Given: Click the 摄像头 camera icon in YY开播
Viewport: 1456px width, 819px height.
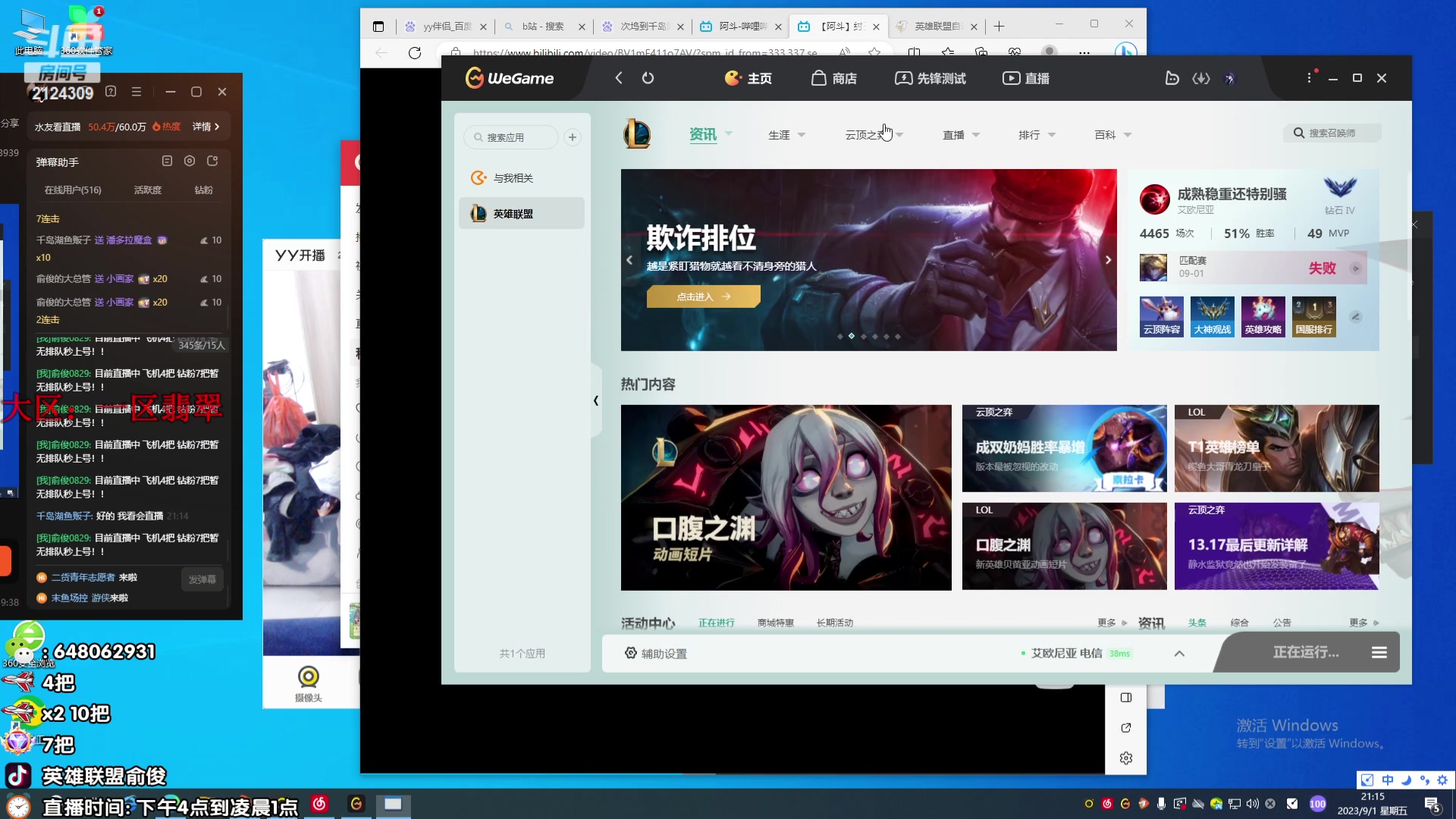Looking at the screenshot, I should pos(309,682).
